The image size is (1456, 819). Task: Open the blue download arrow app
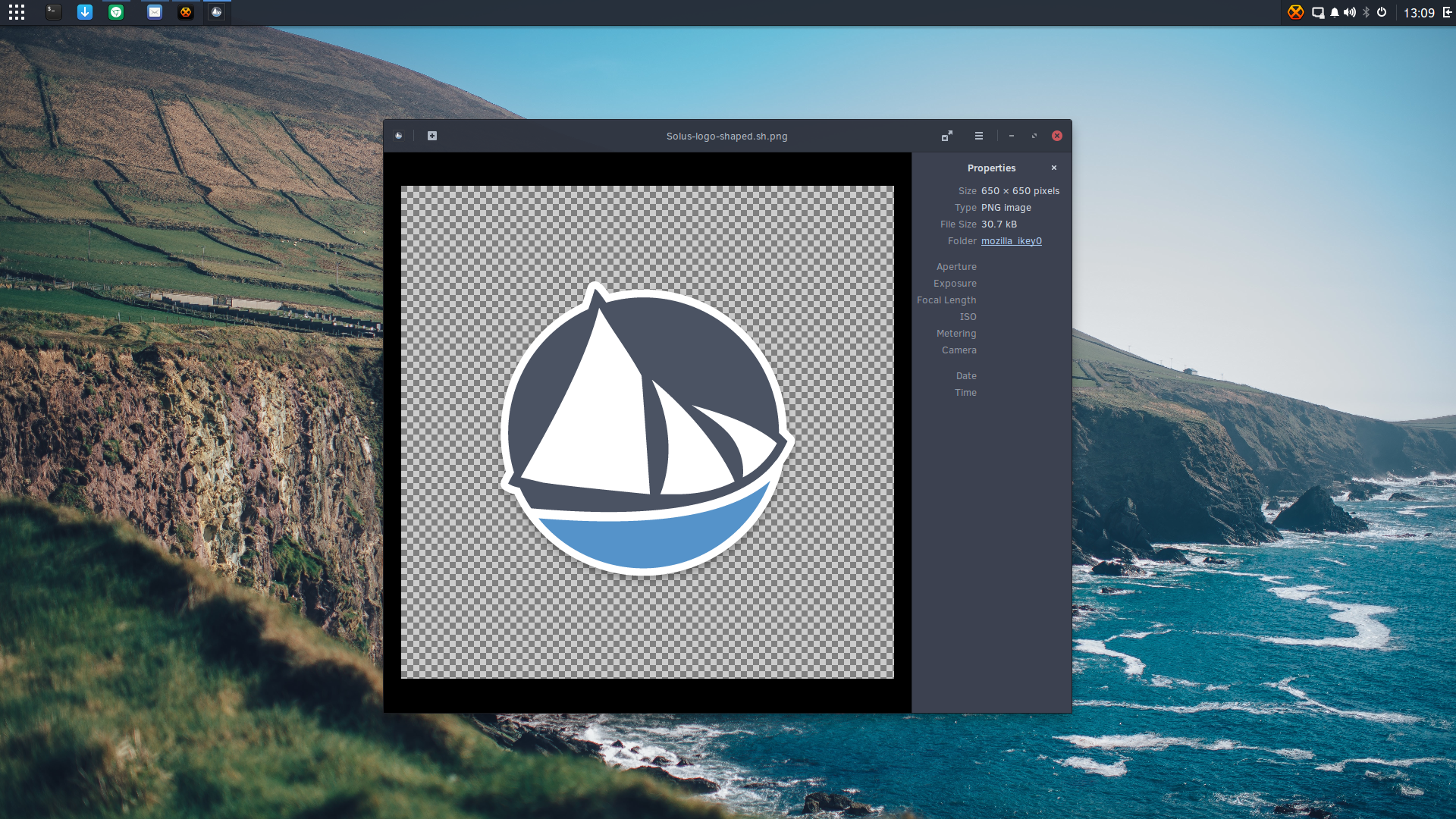pos(85,12)
